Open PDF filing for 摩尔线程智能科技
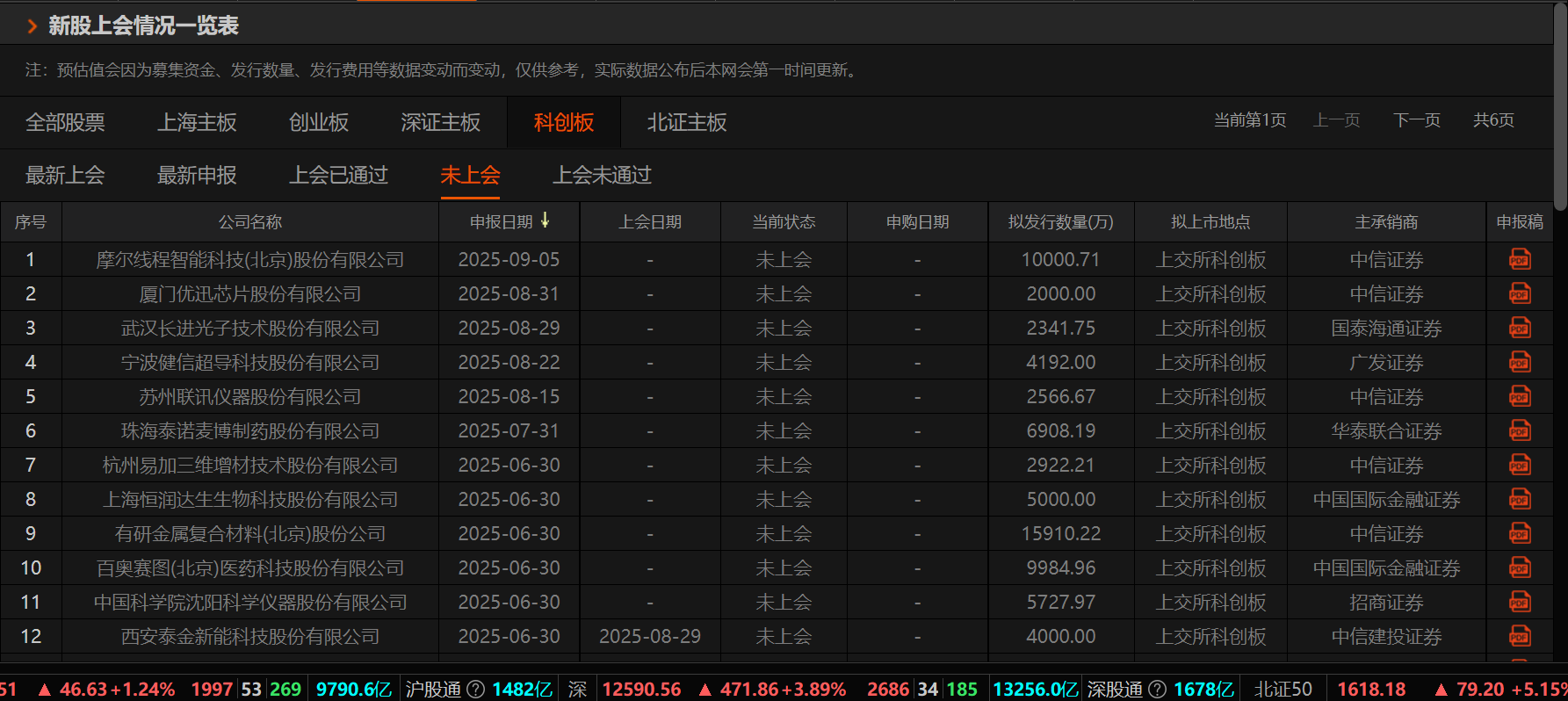 pyautogui.click(x=1520, y=259)
